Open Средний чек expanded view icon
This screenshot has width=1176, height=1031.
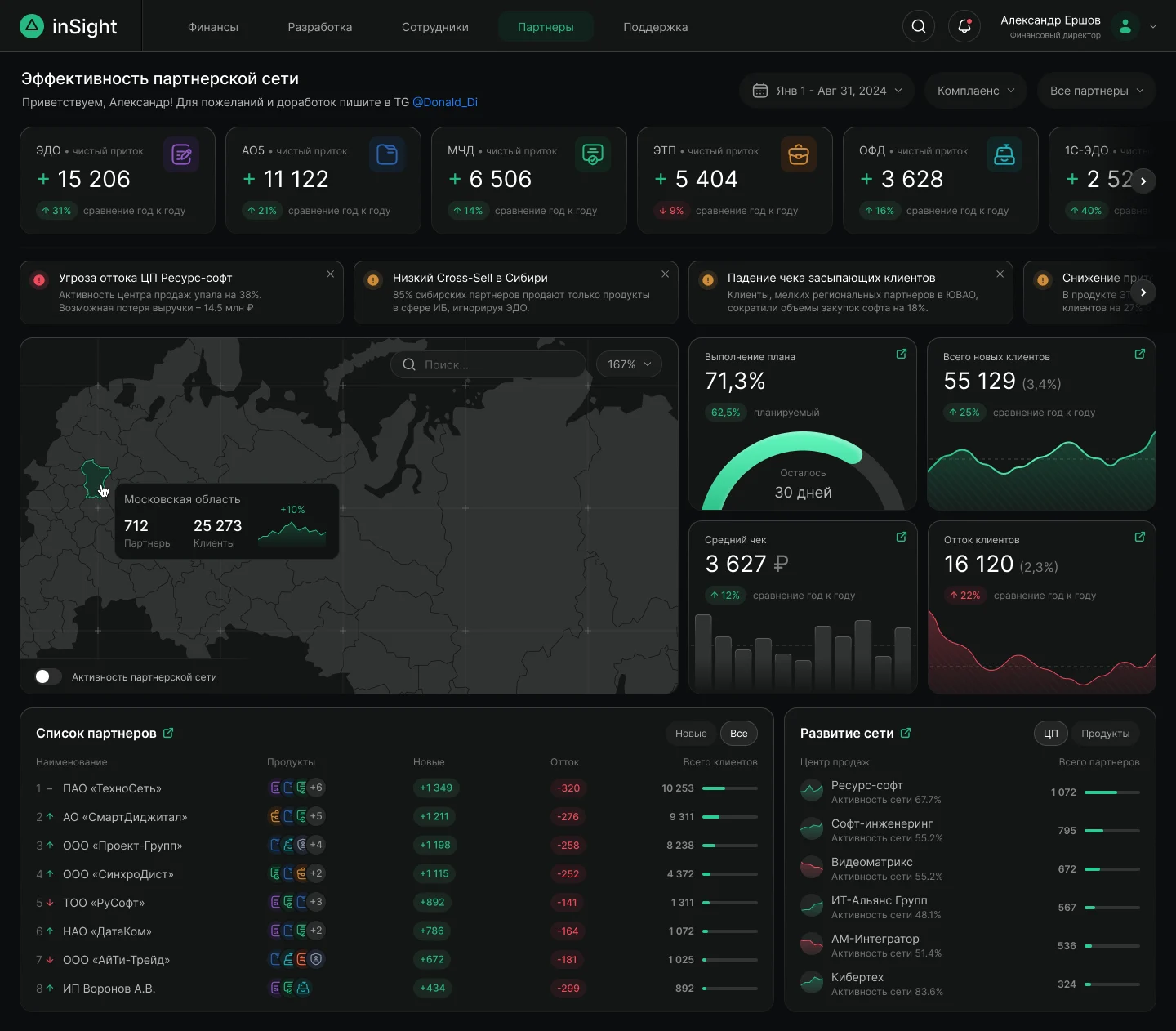(902, 537)
